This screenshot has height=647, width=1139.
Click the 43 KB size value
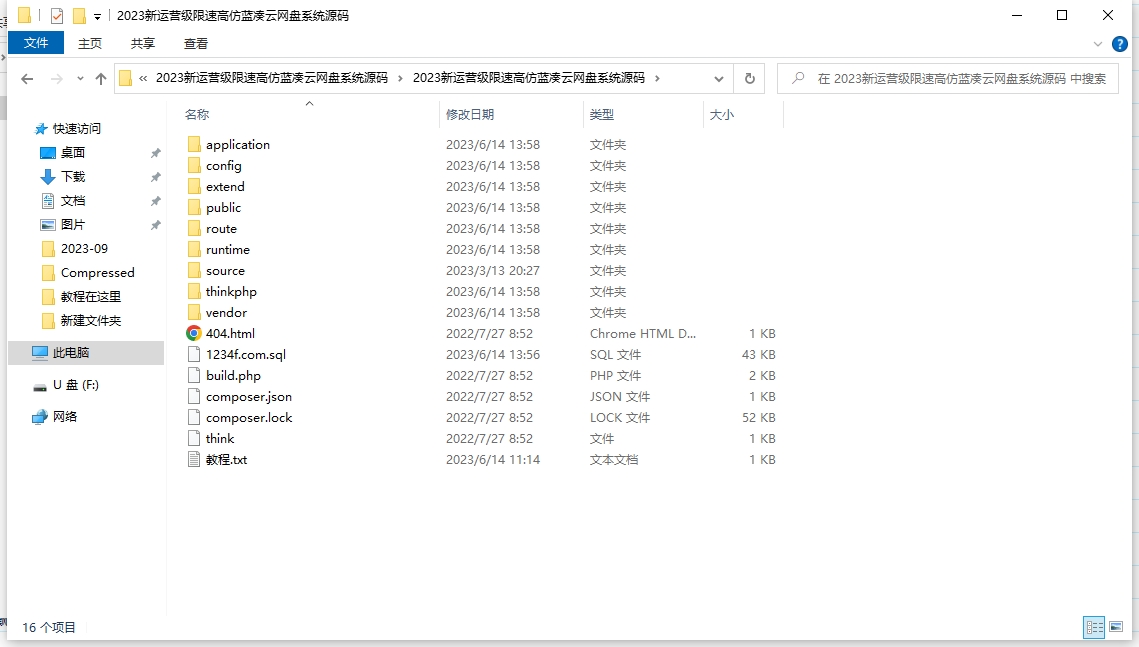coord(758,354)
